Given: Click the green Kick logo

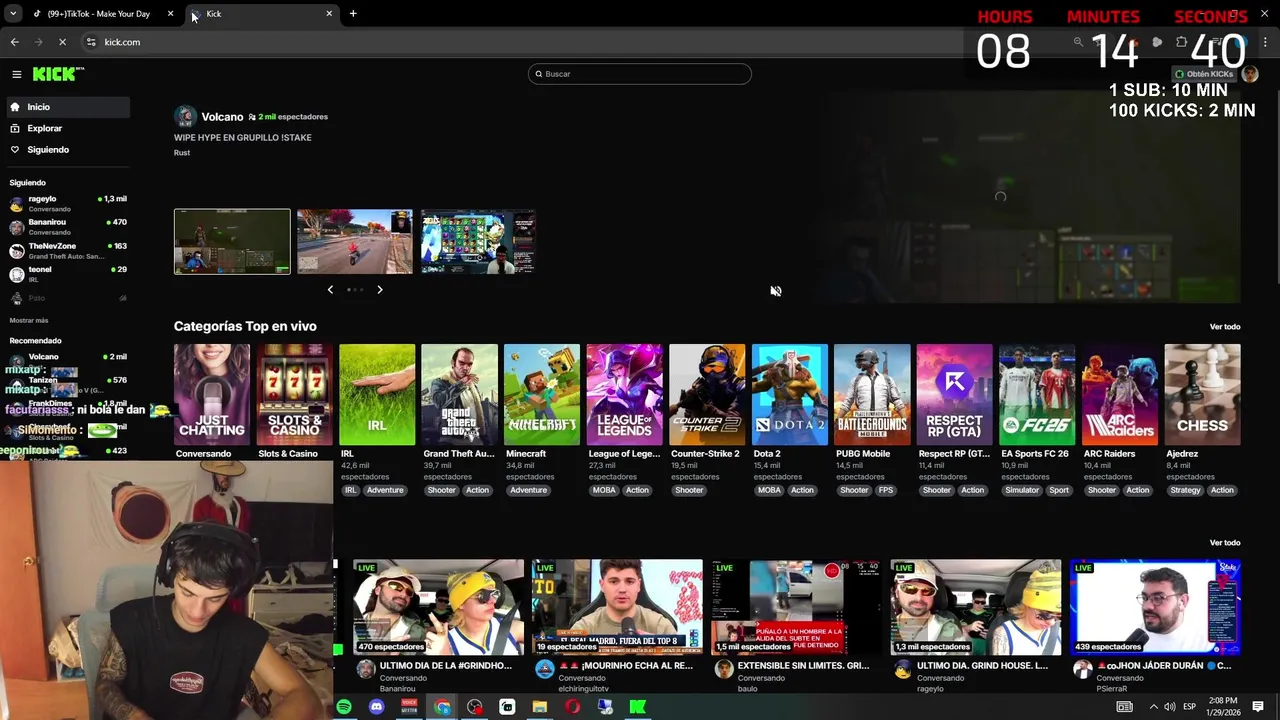Looking at the screenshot, I should coord(58,74).
